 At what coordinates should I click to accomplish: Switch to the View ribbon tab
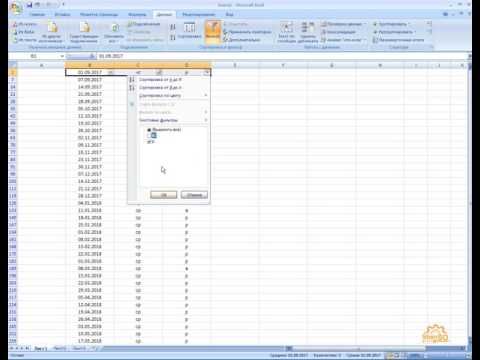230,14
